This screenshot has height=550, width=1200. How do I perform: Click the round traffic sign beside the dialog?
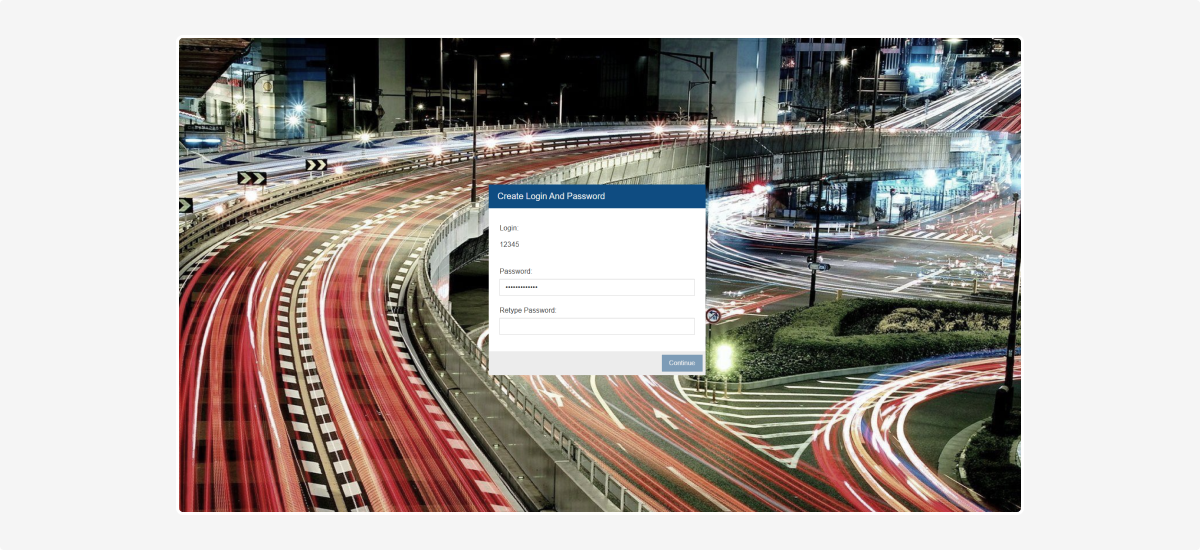(713, 315)
